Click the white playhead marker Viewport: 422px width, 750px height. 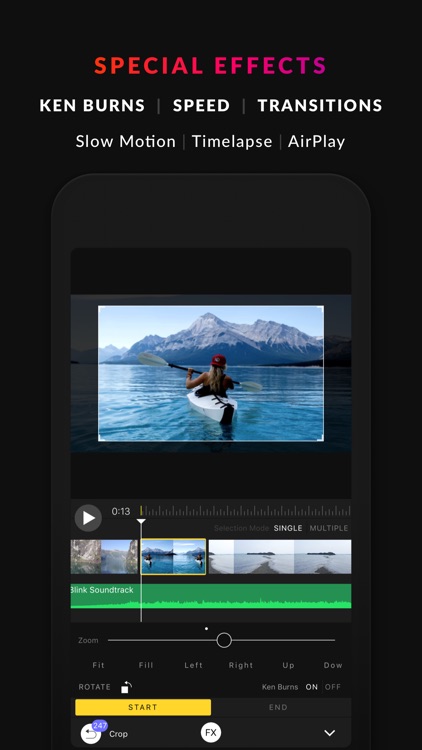[x=141, y=521]
